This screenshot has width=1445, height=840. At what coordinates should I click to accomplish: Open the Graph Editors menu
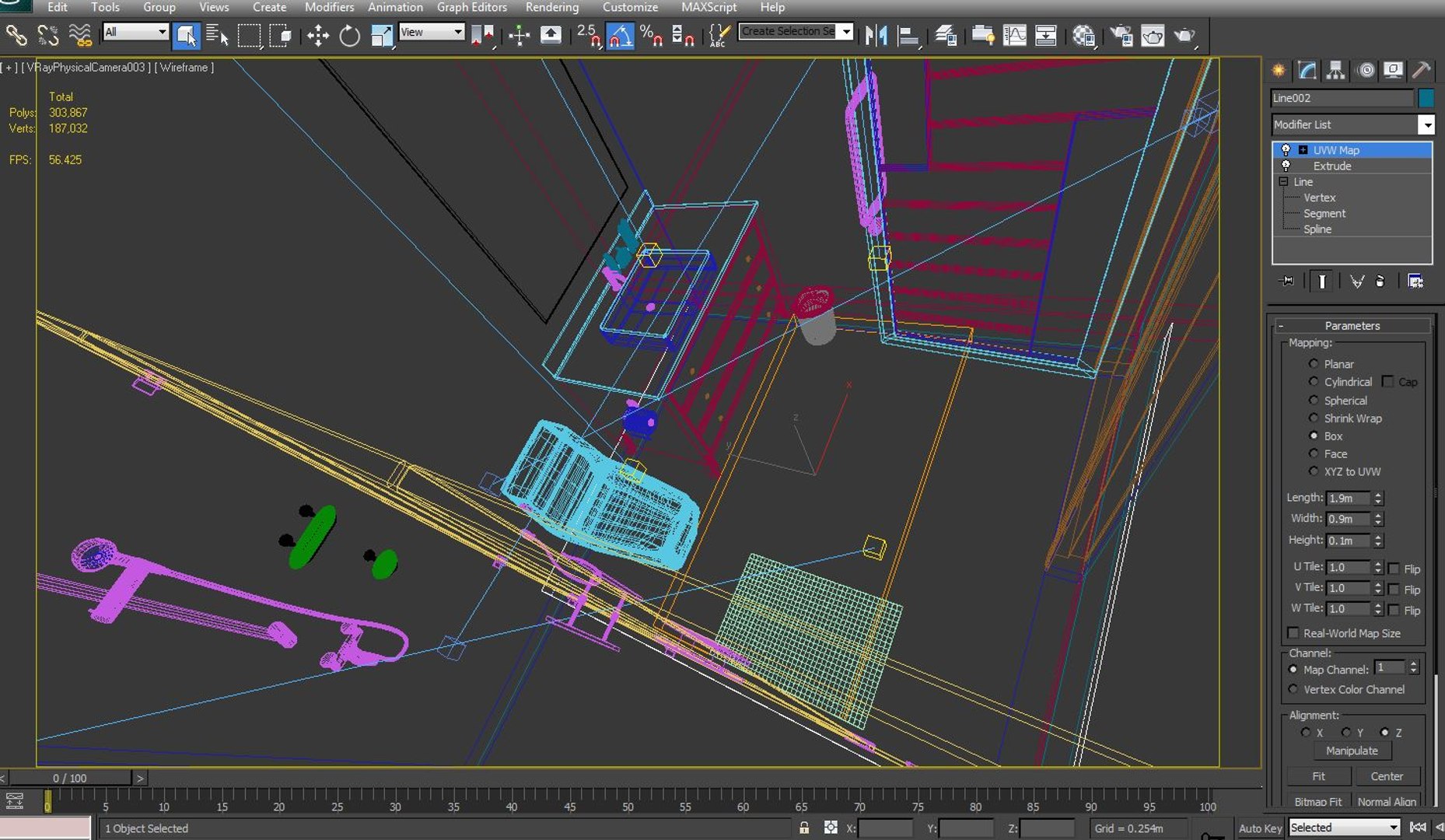click(471, 7)
